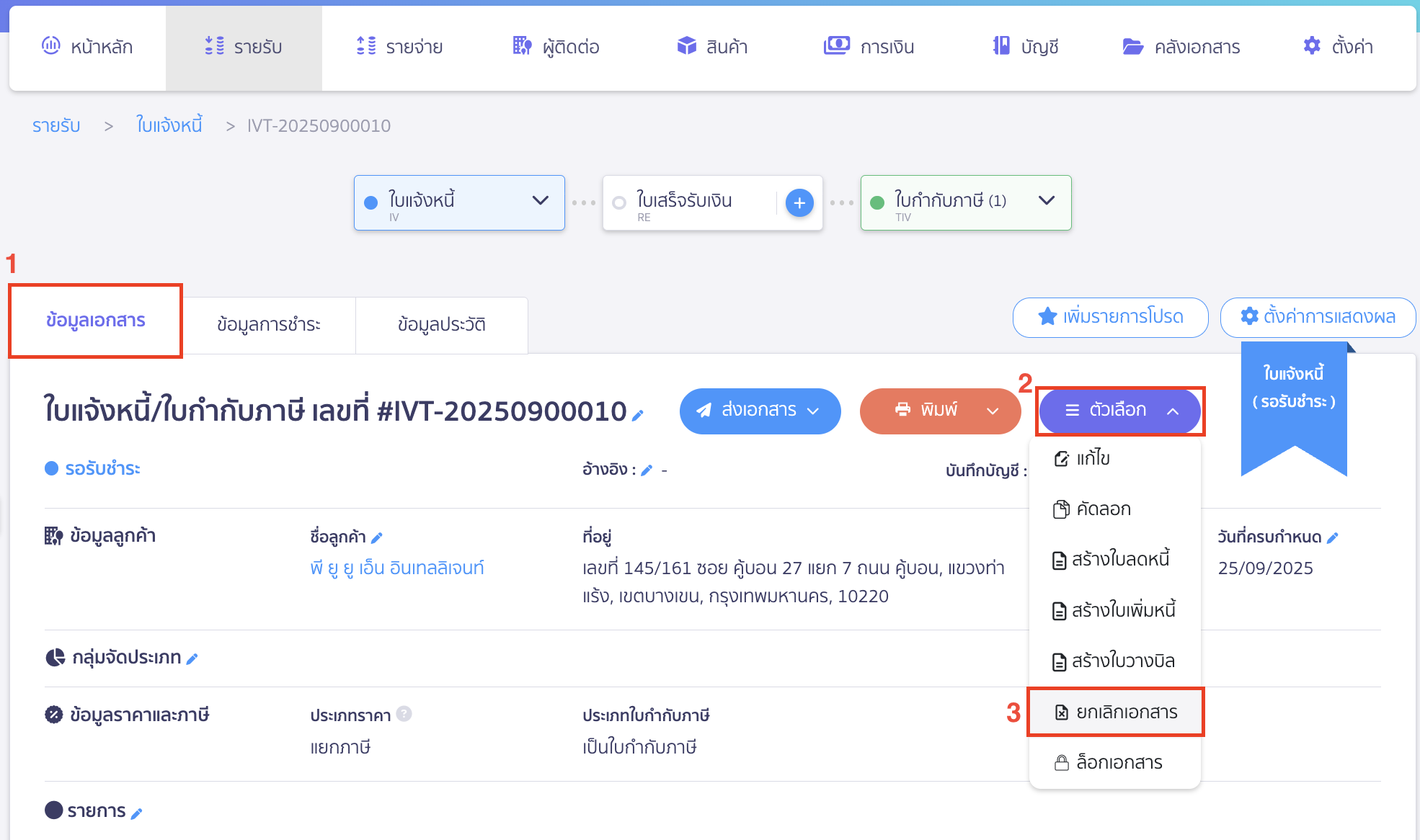Click pencil icon next to อ้างอิง
This screenshot has width=1420, height=840.
coord(647,470)
